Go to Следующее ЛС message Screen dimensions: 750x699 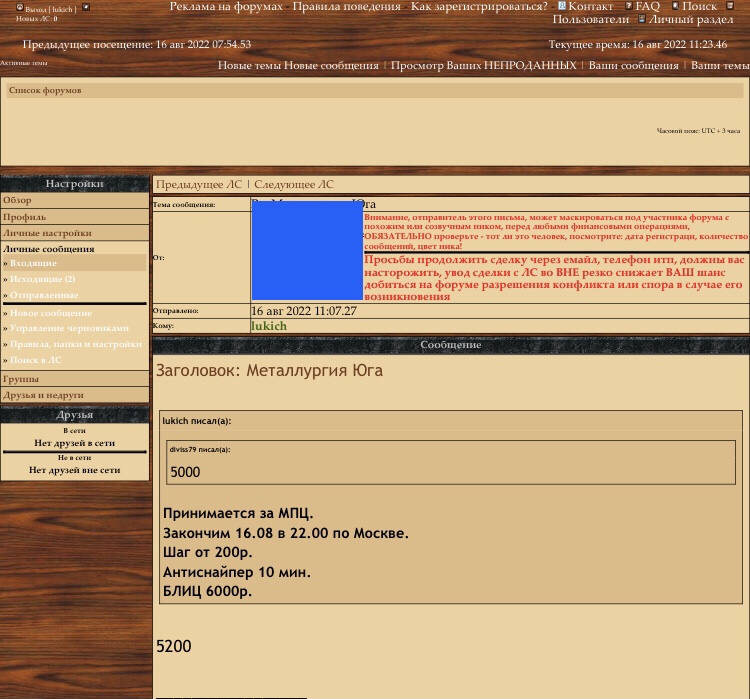coord(293,184)
